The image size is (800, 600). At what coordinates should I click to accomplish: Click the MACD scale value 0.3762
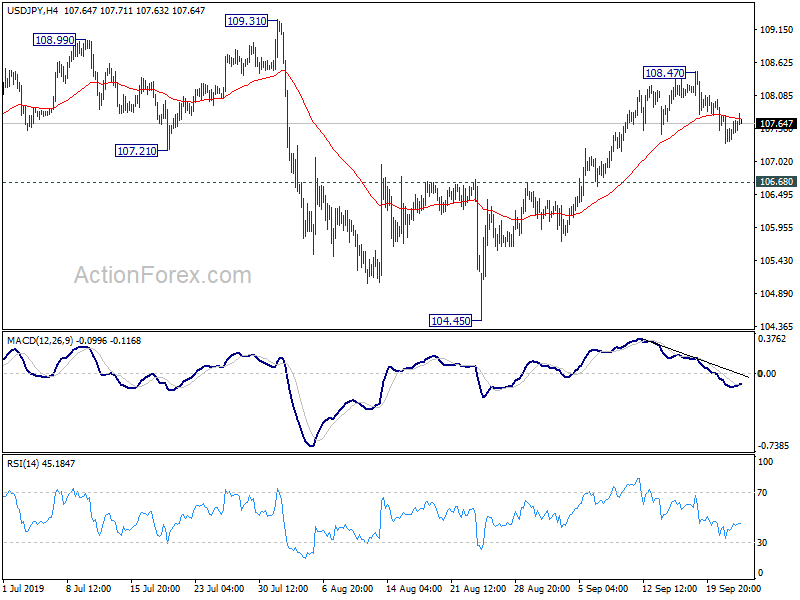(772, 339)
